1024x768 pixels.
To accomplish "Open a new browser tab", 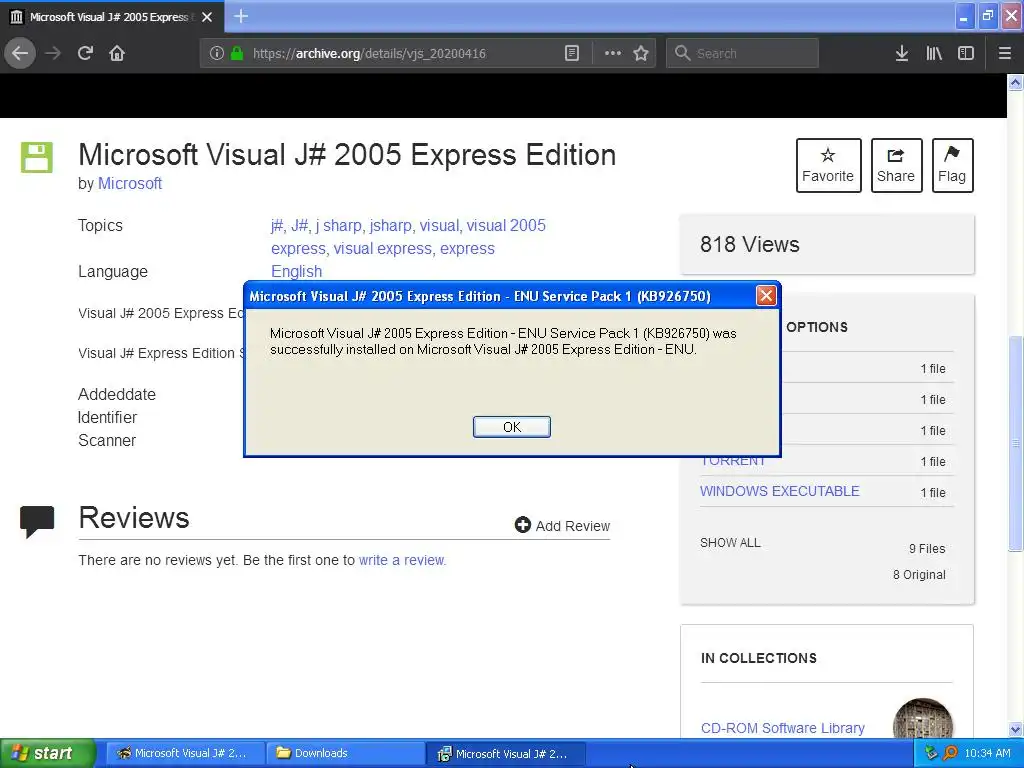I will (x=241, y=16).
